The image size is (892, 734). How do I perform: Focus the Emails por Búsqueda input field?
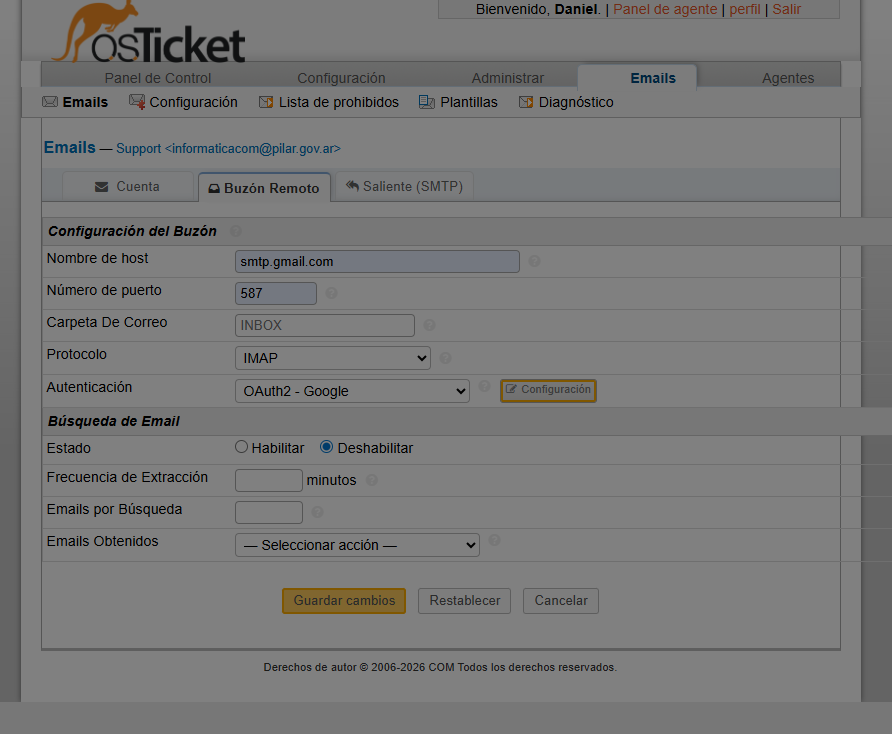click(269, 512)
